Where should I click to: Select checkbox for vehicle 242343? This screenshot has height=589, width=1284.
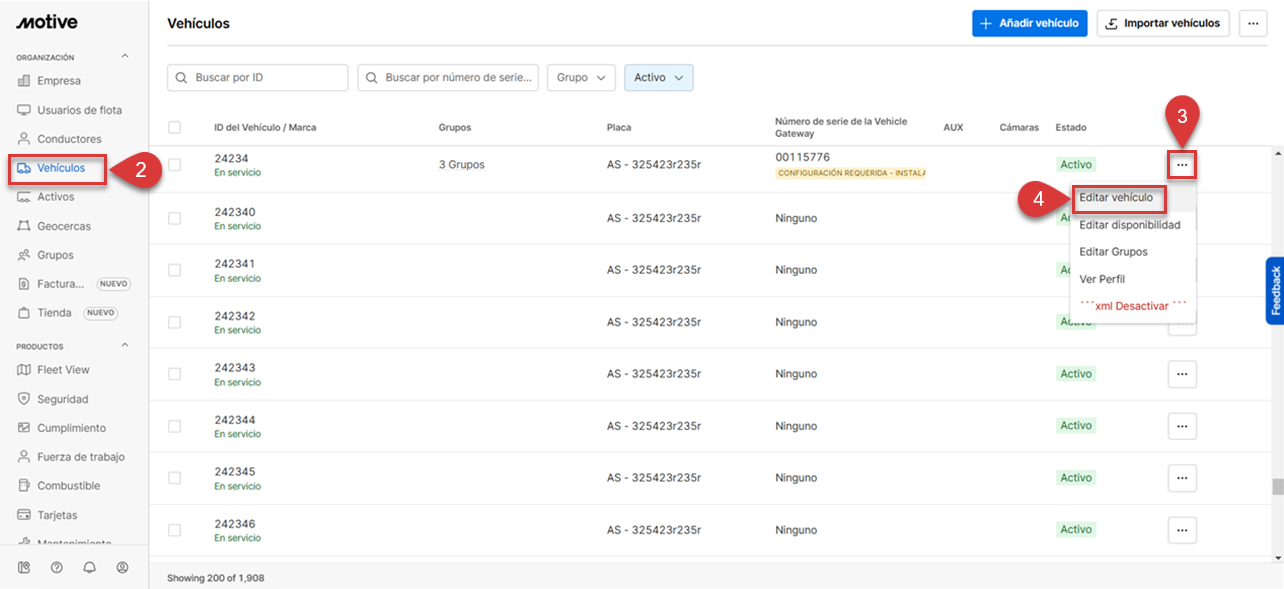click(175, 374)
